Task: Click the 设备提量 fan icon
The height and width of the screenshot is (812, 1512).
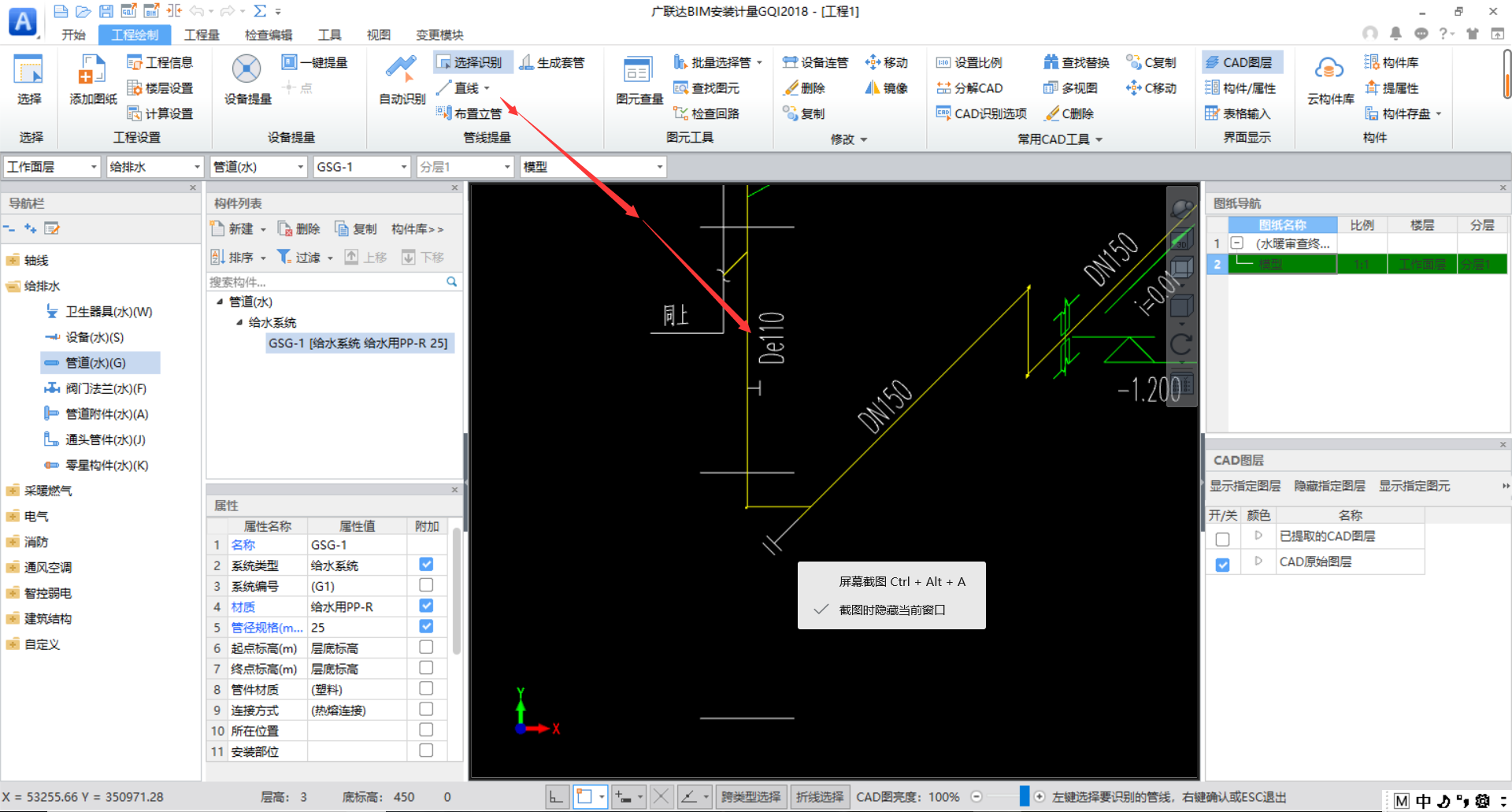Action: 246,69
